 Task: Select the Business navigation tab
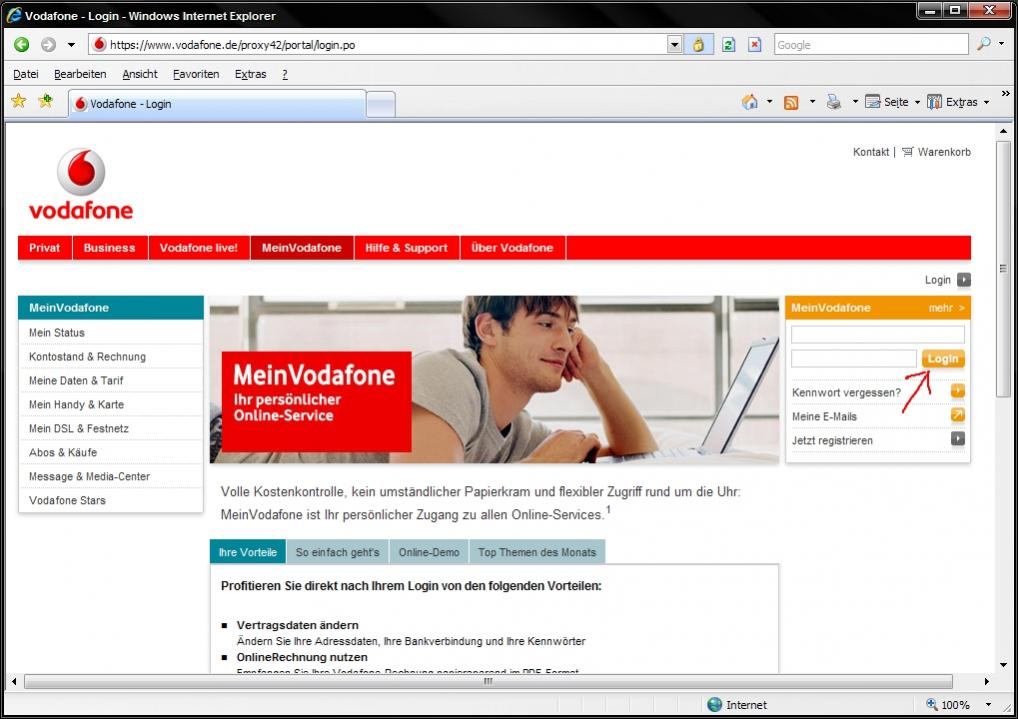coord(110,248)
